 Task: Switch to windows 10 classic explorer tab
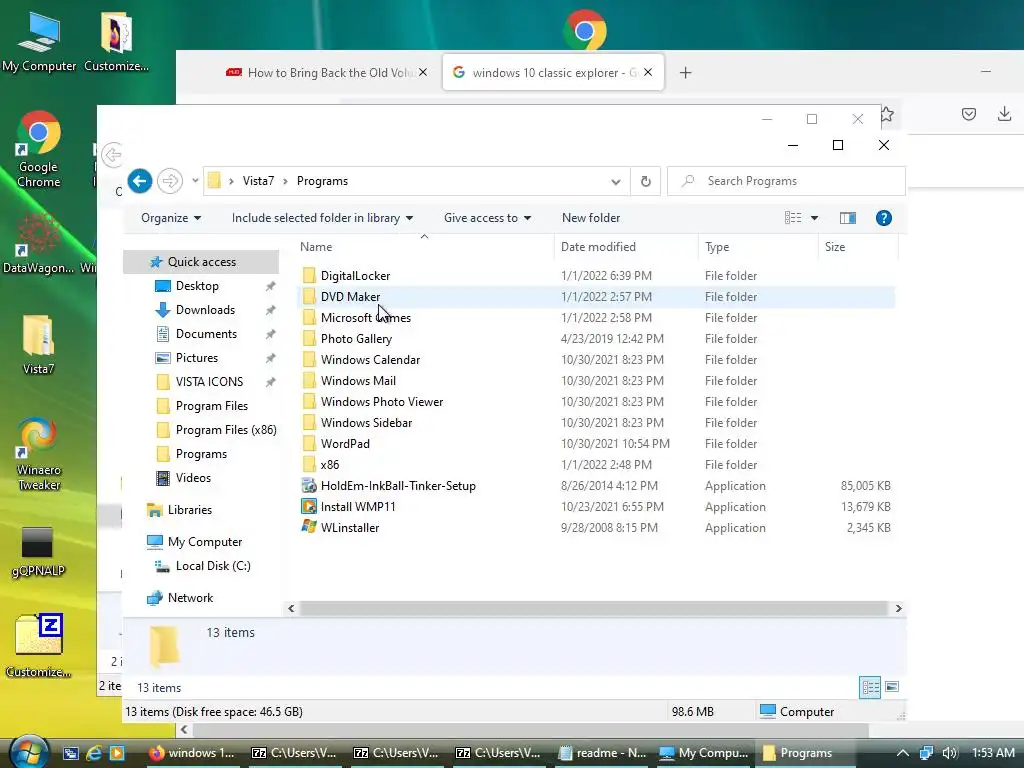(552, 72)
